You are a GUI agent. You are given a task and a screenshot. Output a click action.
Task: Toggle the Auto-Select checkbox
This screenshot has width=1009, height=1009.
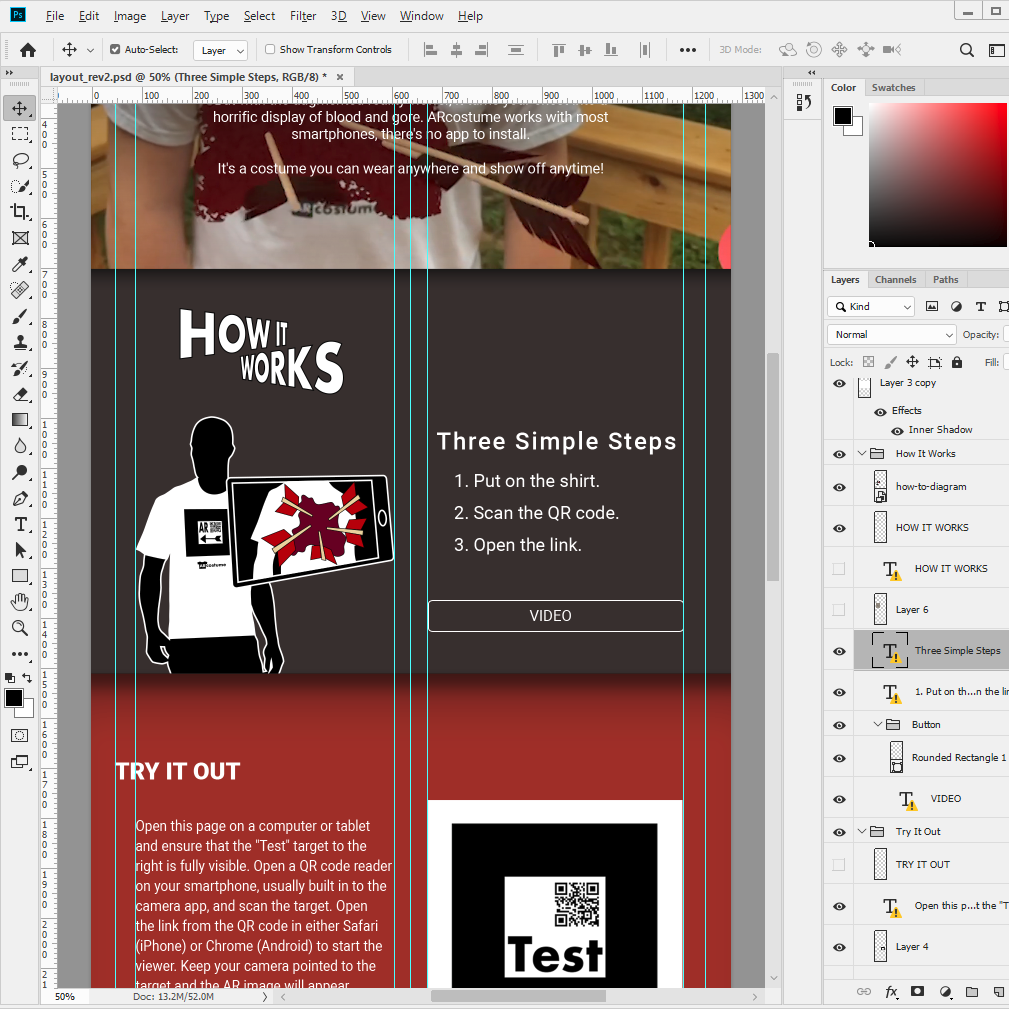(115, 50)
